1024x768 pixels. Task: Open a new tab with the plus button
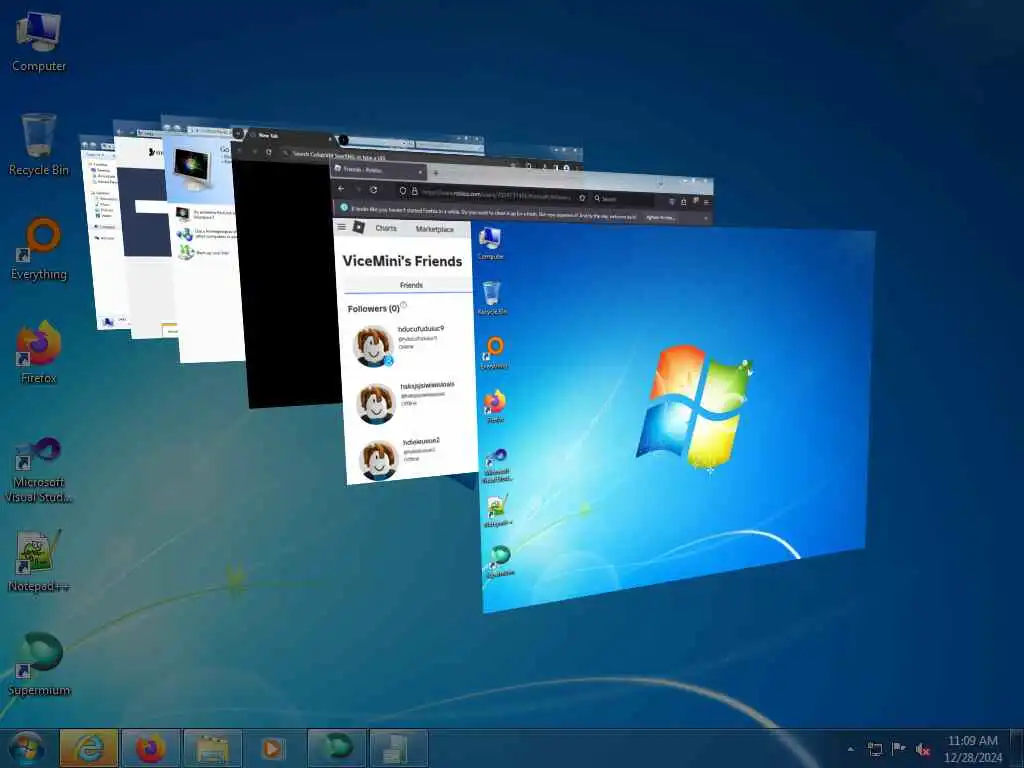pyautogui.click(x=436, y=173)
